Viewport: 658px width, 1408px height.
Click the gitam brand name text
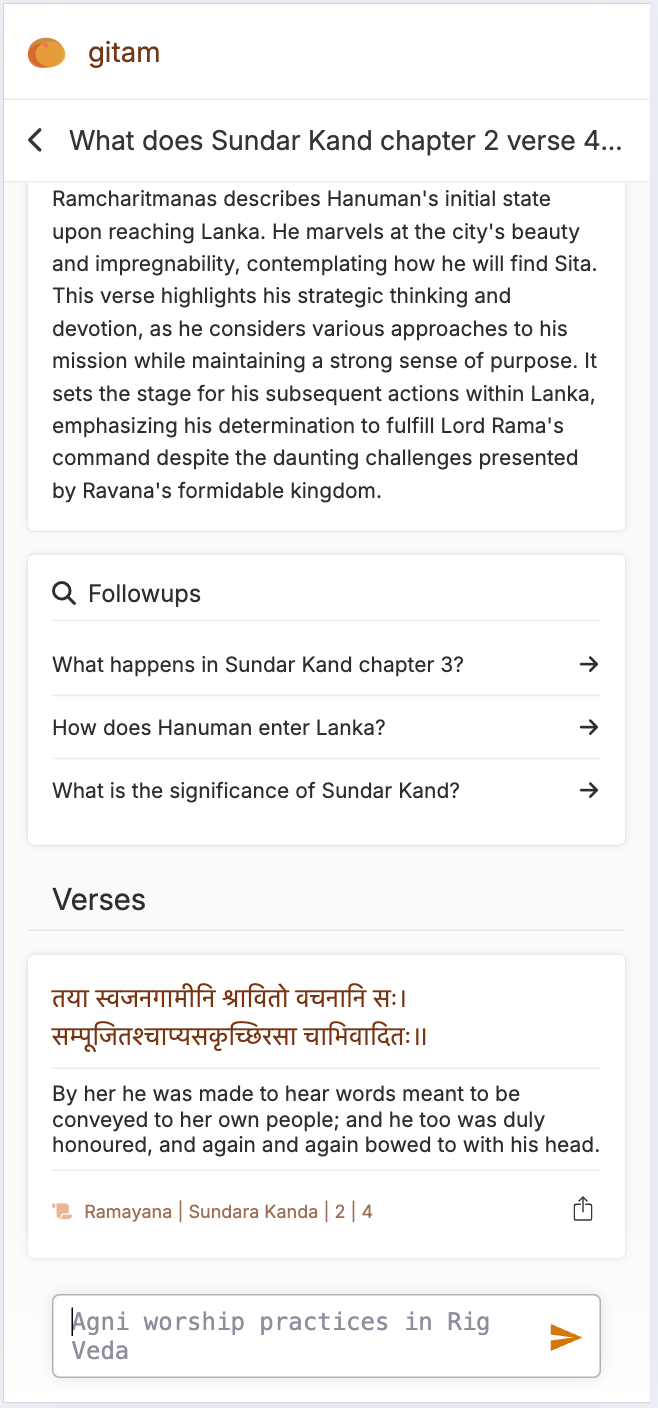pos(124,52)
